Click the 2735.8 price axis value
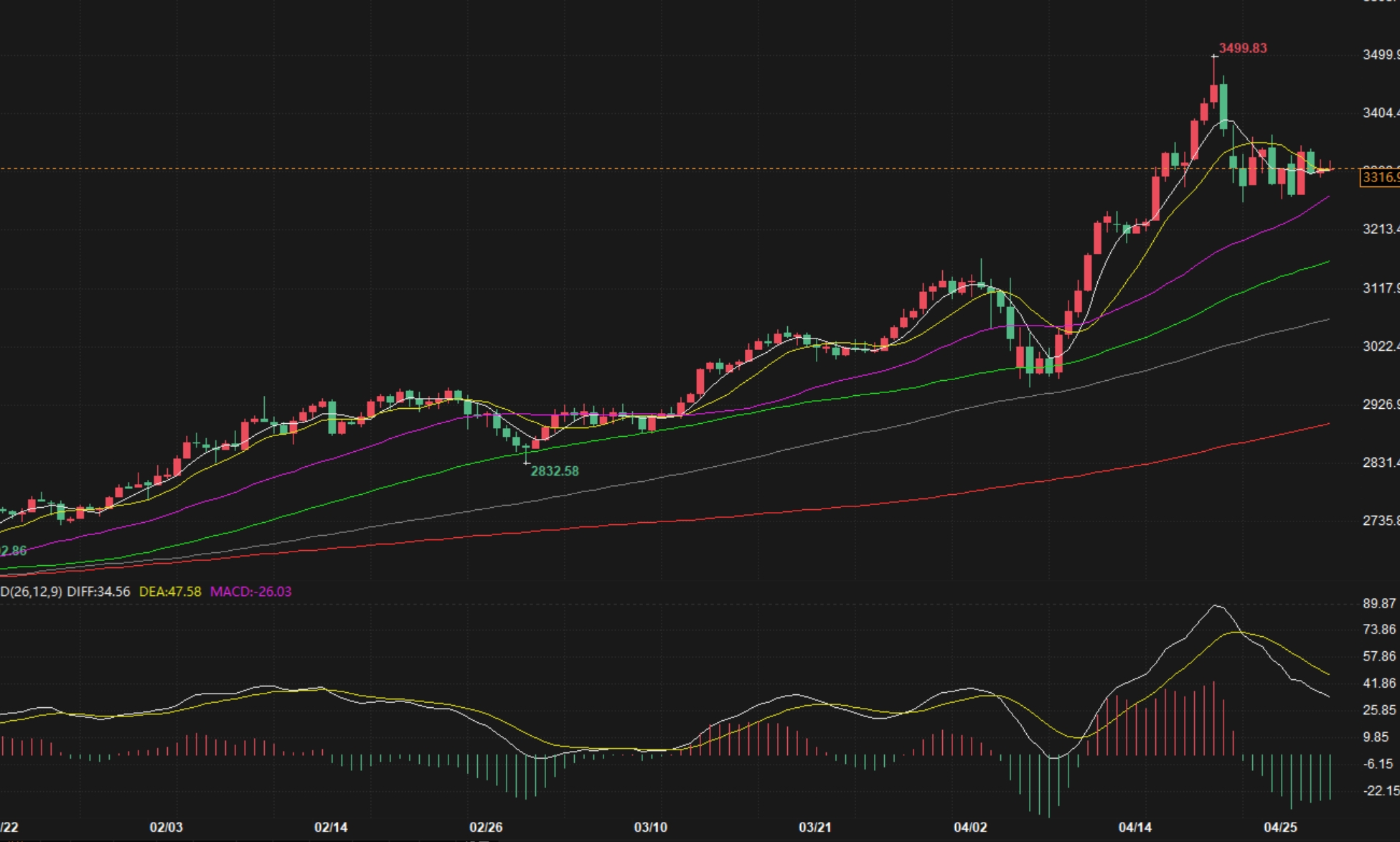The height and width of the screenshot is (842, 1400). click(x=1380, y=521)
